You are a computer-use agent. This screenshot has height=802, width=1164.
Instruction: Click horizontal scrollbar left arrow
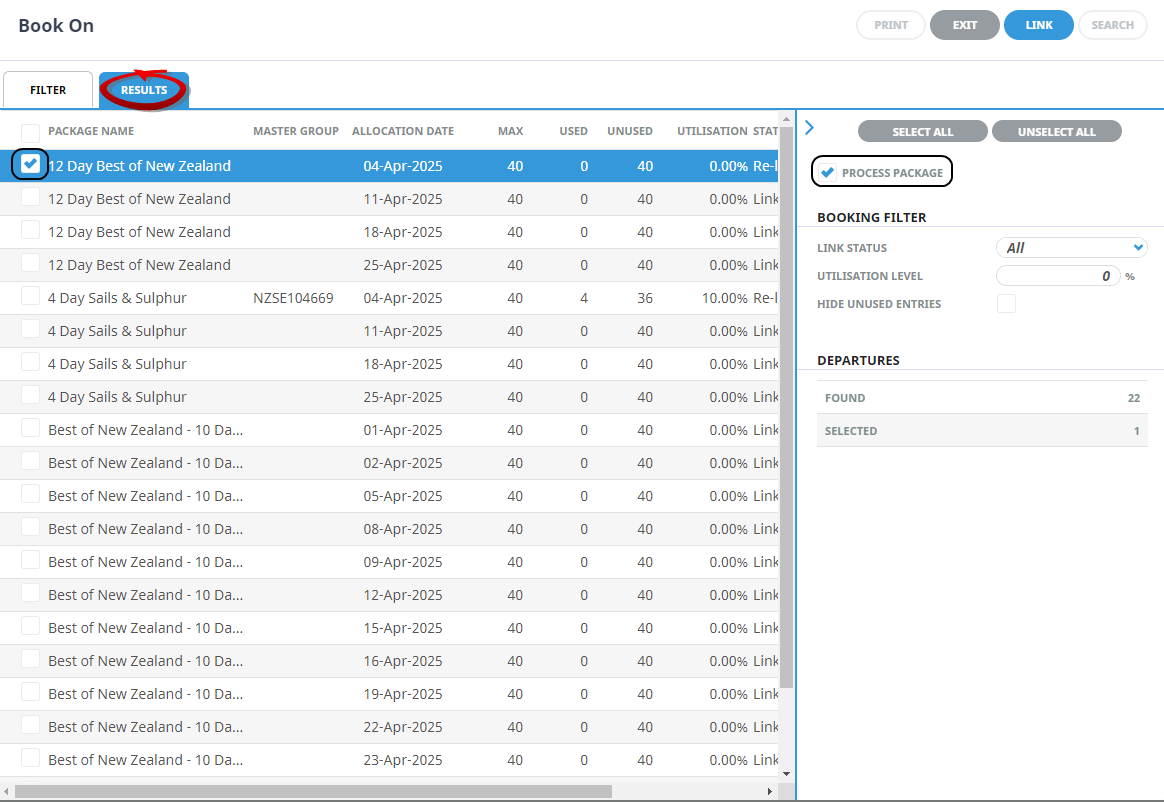tap(8, 791)
